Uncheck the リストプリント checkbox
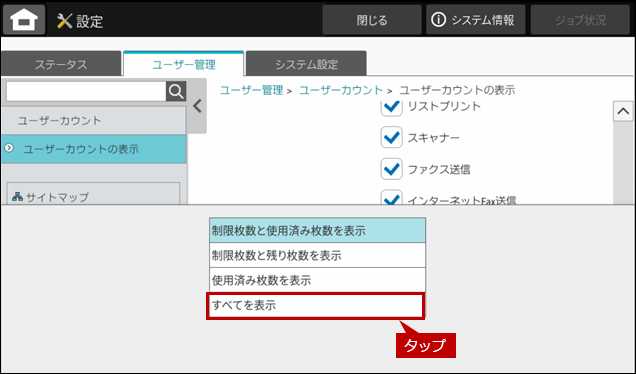This screenshot has height=374, width=636. [x=391, y=107]
